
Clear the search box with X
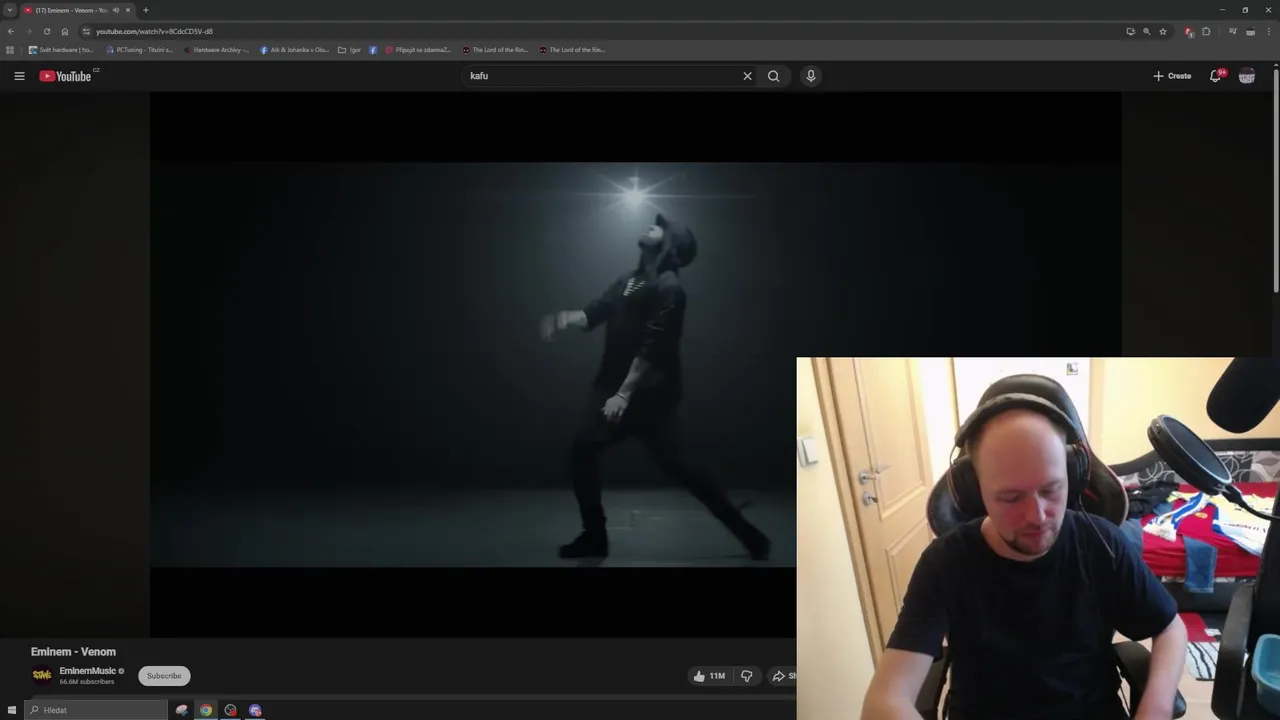tap(747, 76)
